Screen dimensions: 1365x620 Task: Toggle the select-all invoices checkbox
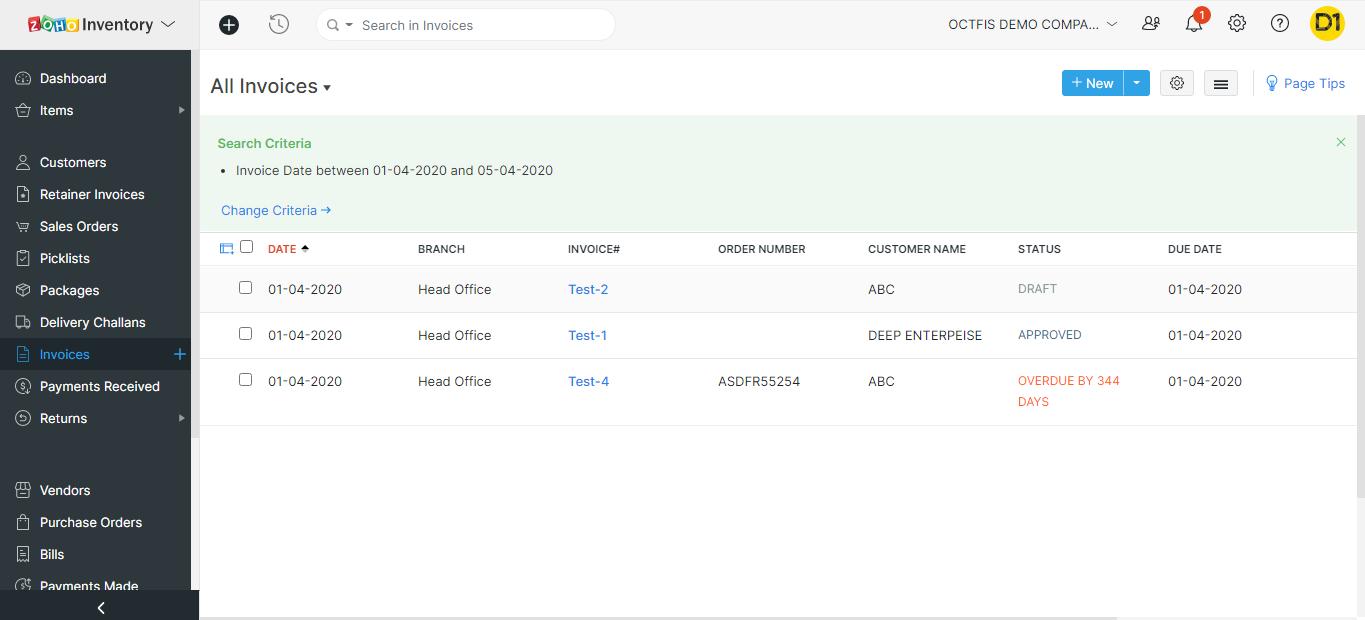click(247, 247)
